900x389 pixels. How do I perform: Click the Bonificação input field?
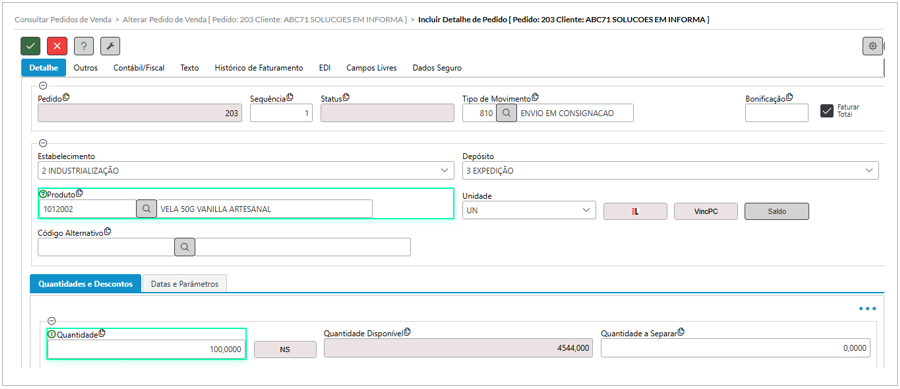pyautogui.click(x=777, y=113)
